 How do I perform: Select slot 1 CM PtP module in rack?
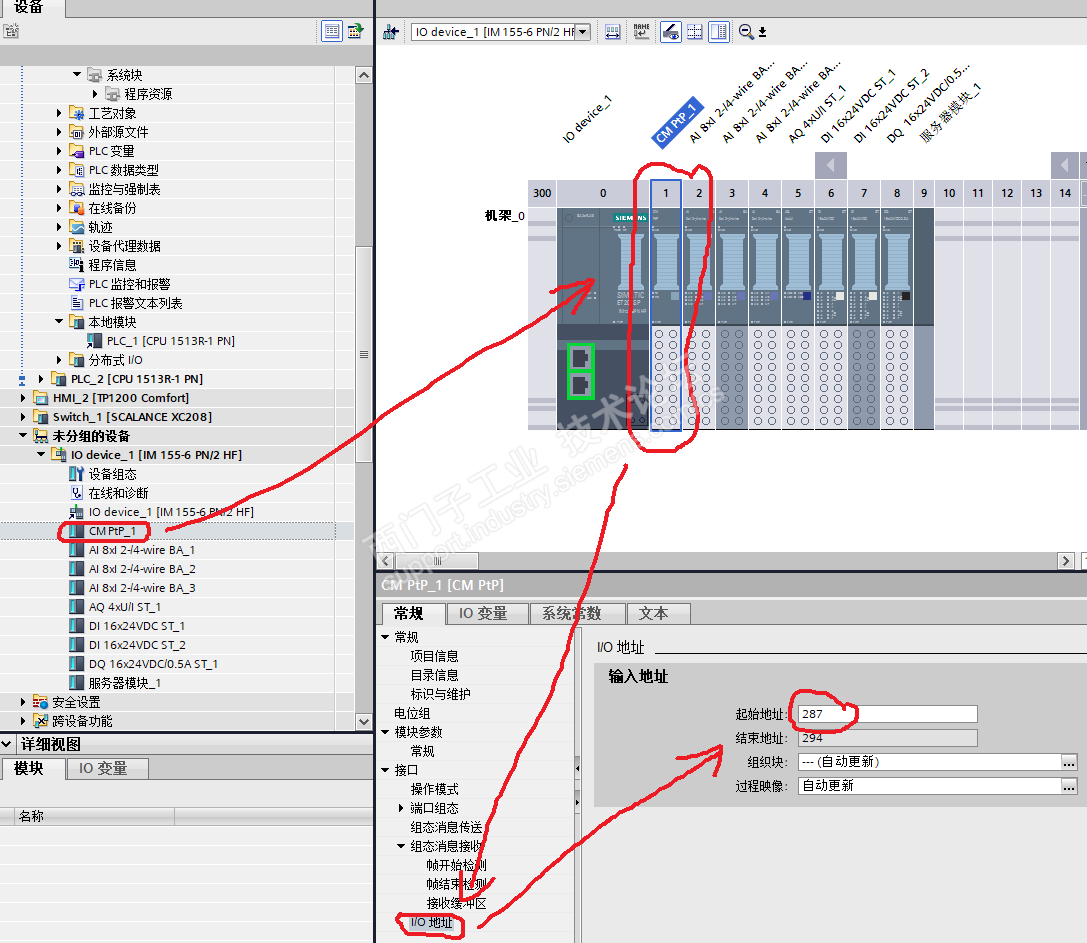point(666,305)
